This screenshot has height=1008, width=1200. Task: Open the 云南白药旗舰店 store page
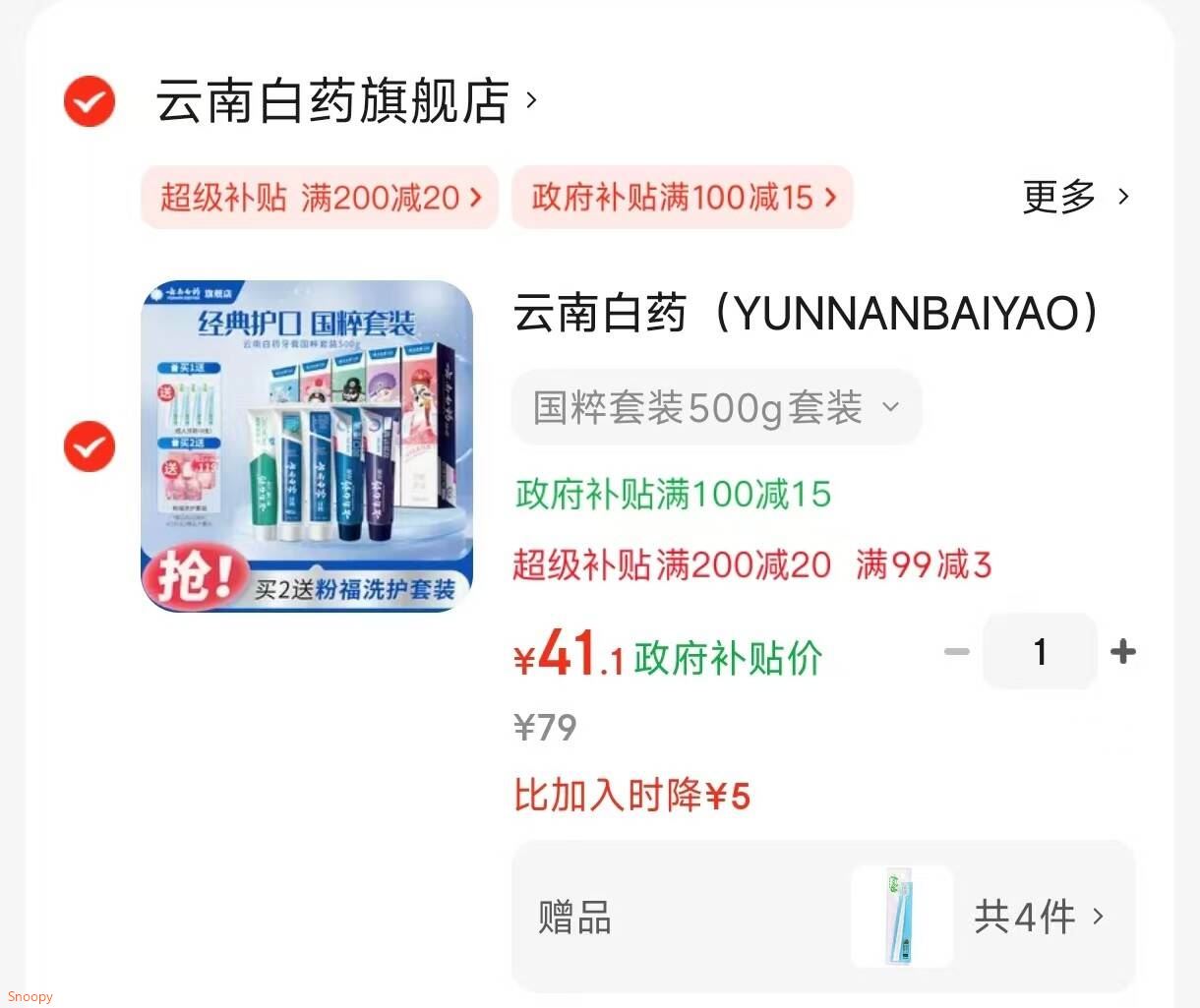[x=332, y=100]
